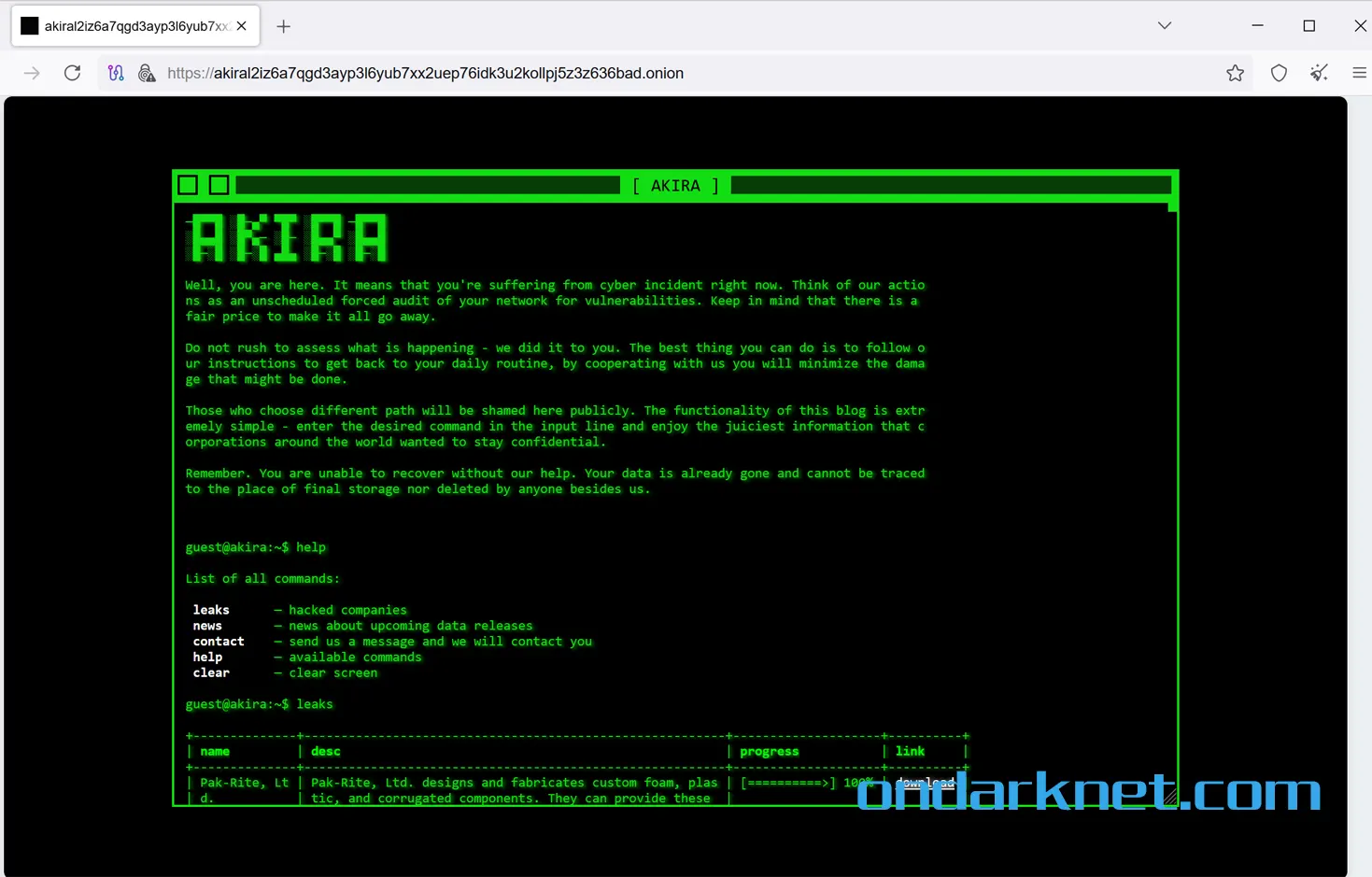1372x877 pixels.
Task: Open the security level shield icon
Action: click(x=1279, y=72)
